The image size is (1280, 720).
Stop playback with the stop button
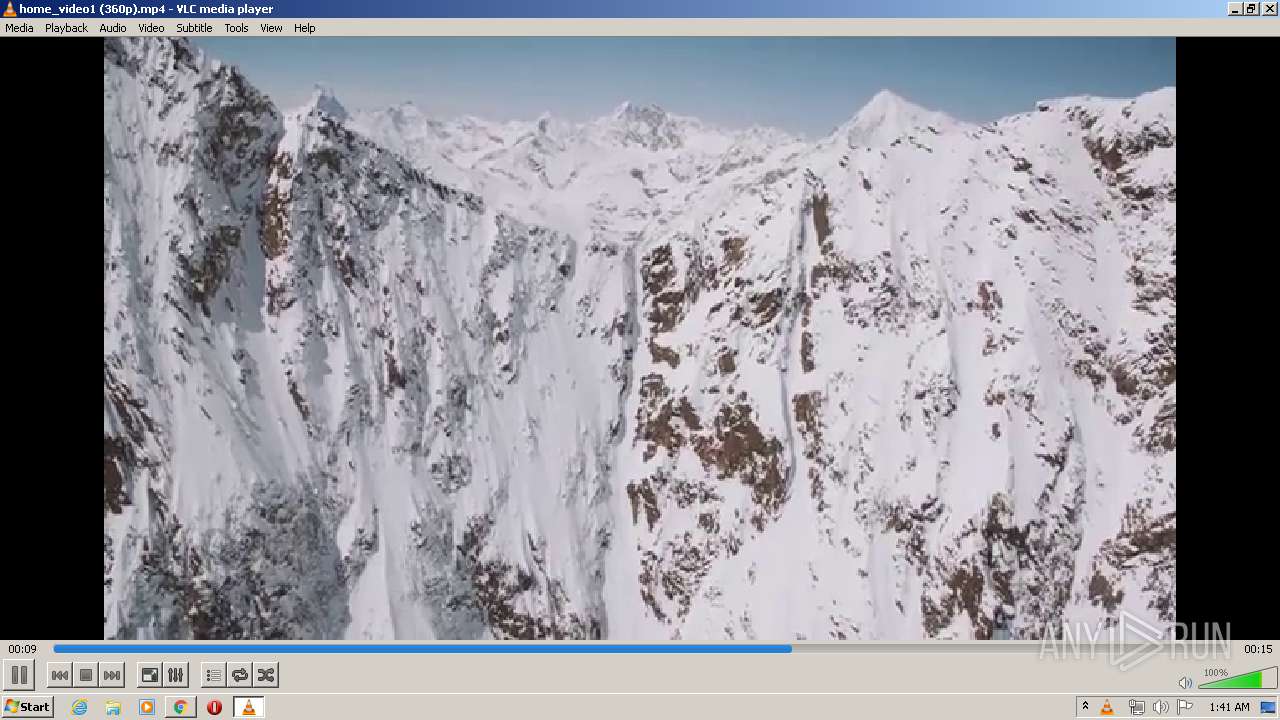tap(86, 676)
